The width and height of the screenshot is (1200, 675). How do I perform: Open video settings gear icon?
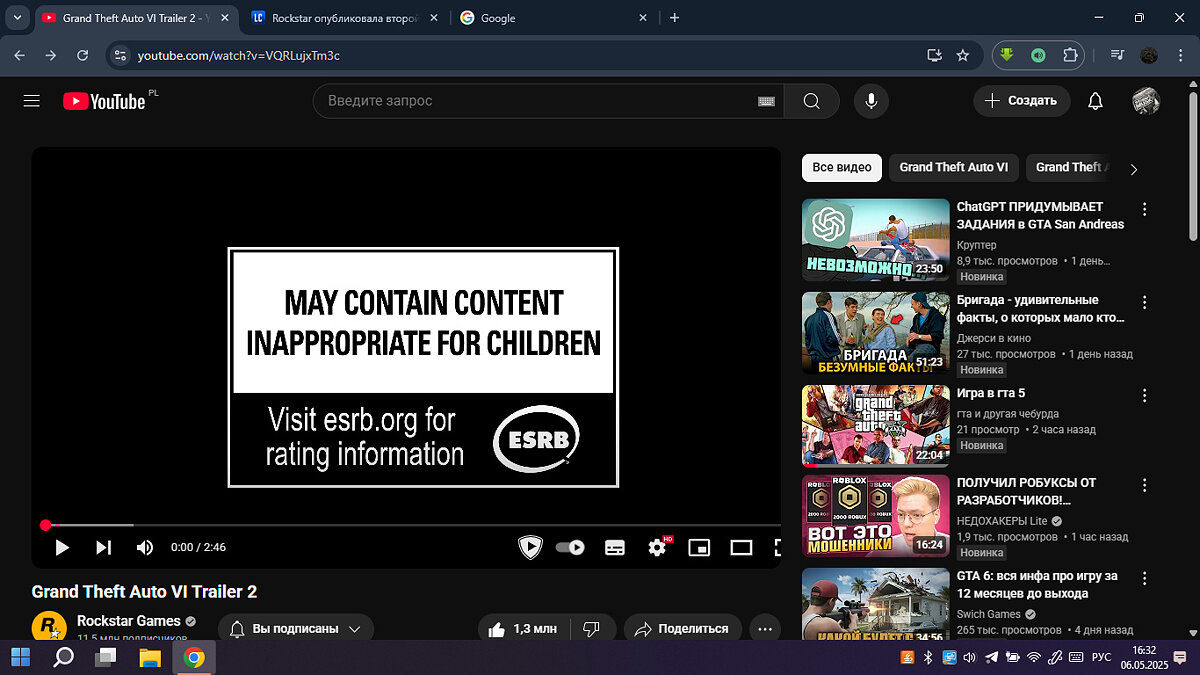coord(657,547)
